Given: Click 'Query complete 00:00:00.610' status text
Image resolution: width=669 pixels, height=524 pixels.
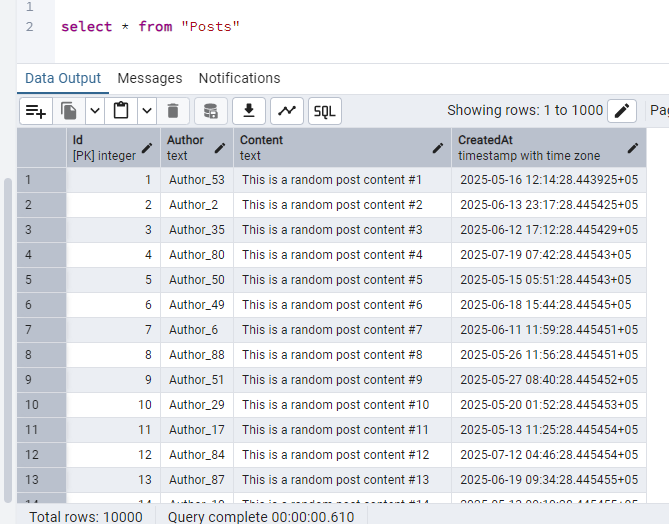Looking at the screenshot, I should pyautogui.click(x=261, y=517).
